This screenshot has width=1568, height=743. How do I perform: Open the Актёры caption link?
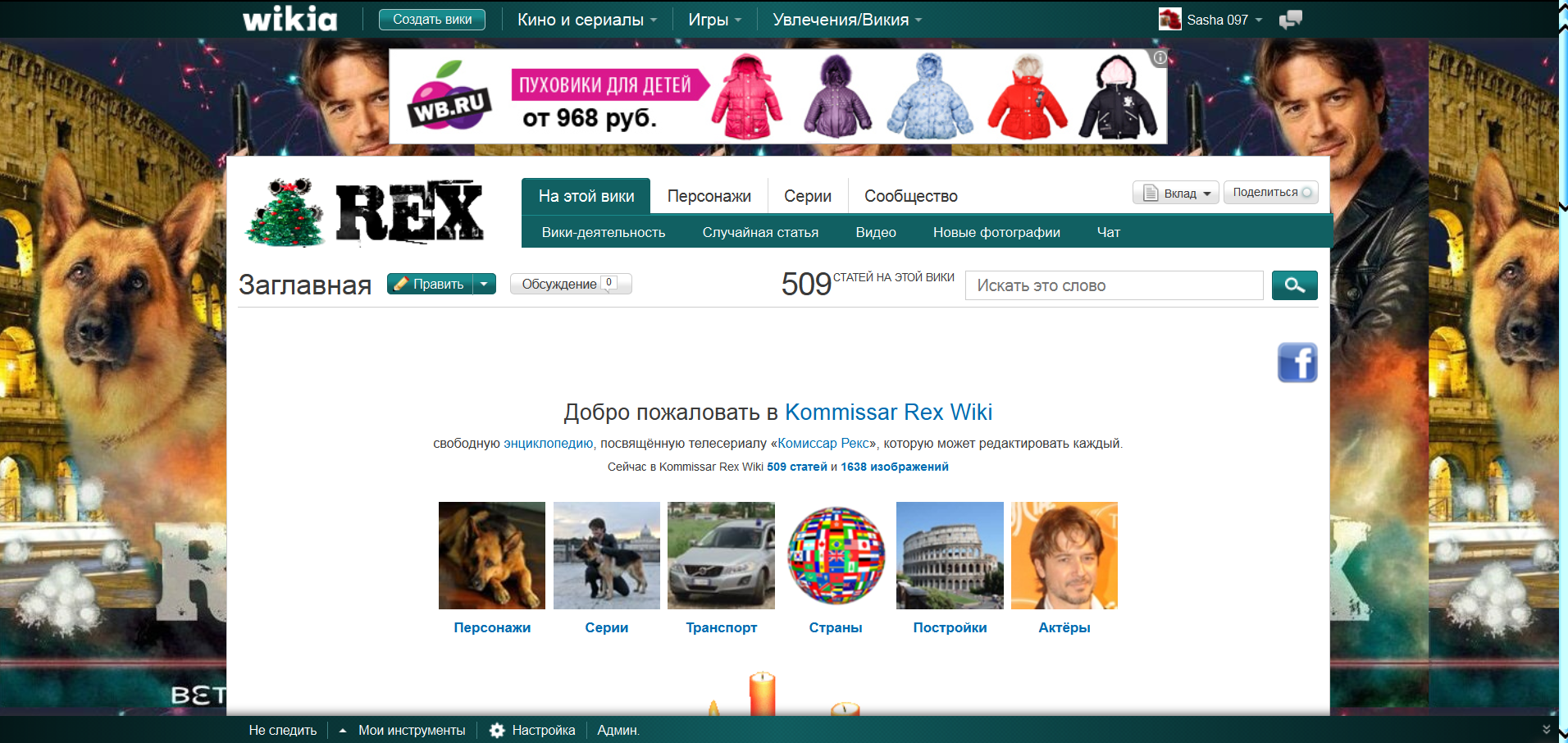click(1064, 627)
